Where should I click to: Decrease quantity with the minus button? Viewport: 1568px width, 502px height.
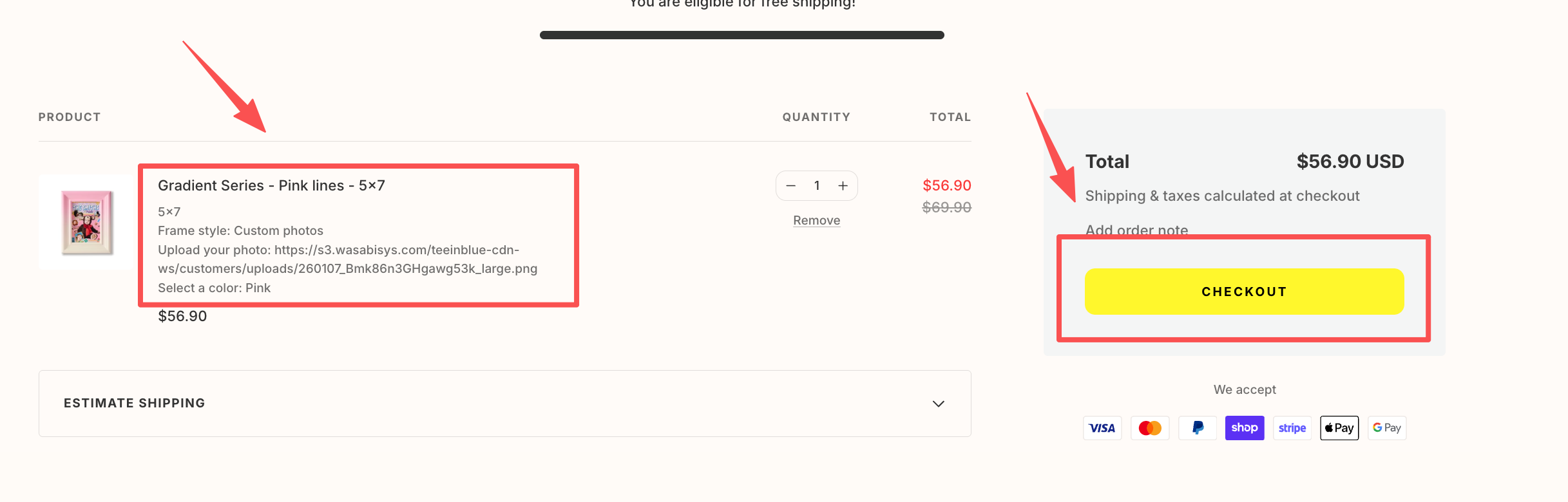pyautogui.click(x=791, y=186)
